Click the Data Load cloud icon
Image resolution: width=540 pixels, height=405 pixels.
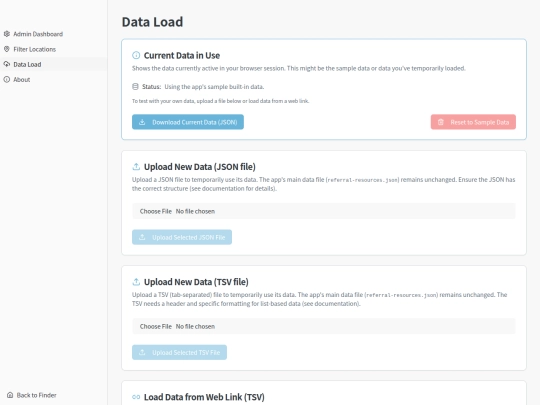[x=7, y=64]
